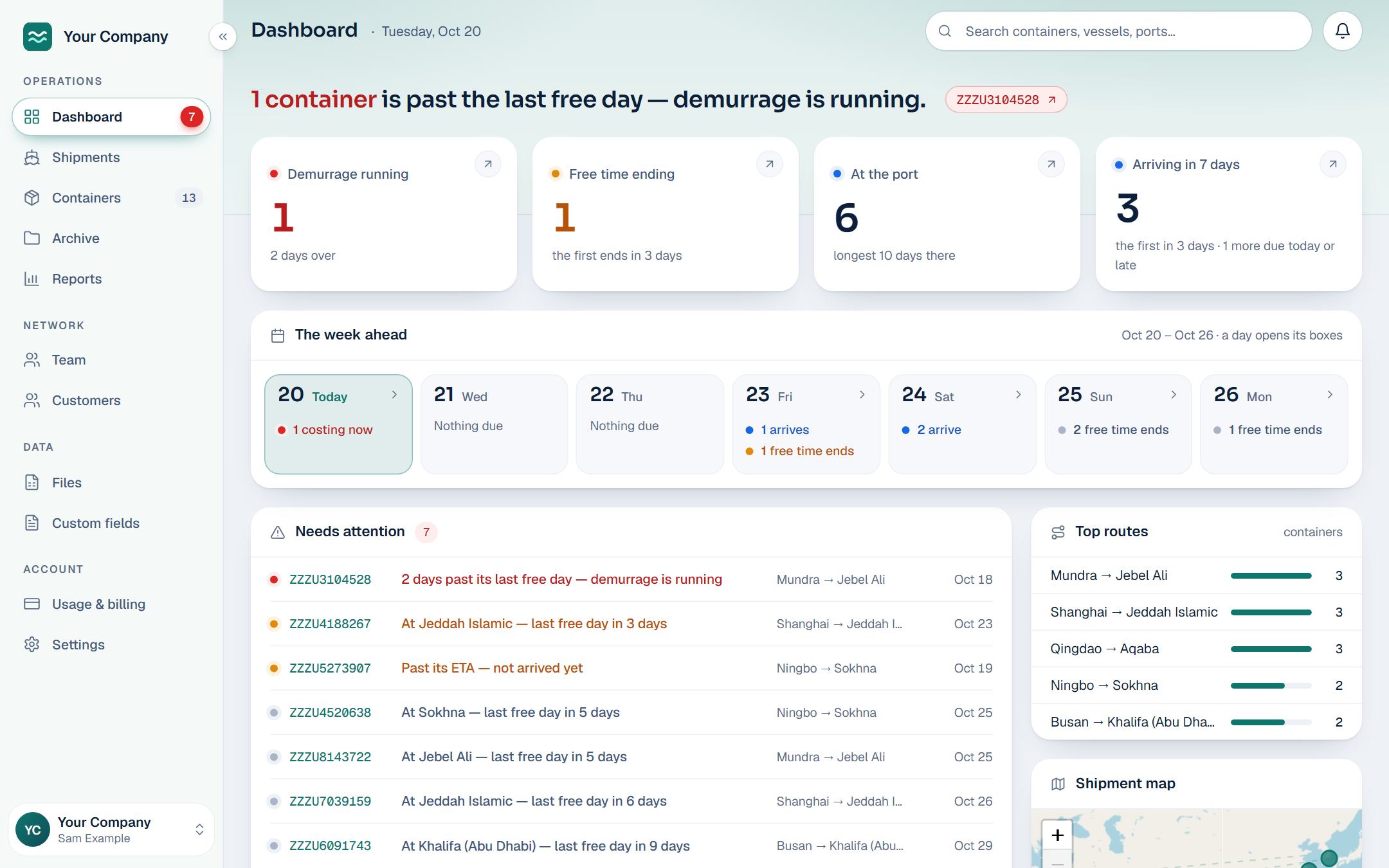Open Free time ending card arrow

770,164
